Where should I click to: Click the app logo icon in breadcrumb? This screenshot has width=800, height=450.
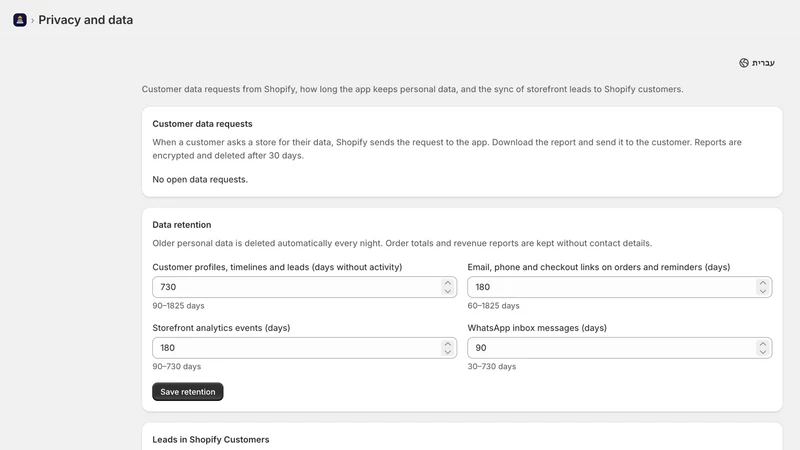(x=20, y=20)
